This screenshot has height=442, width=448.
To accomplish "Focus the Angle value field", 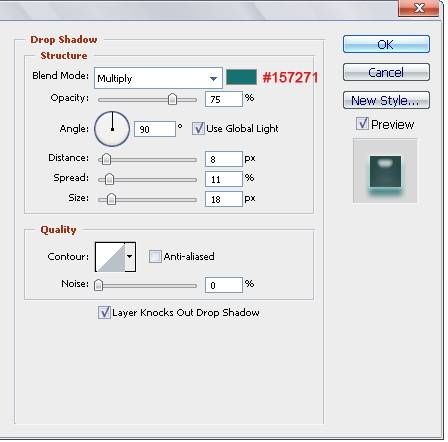I will 155,129.
